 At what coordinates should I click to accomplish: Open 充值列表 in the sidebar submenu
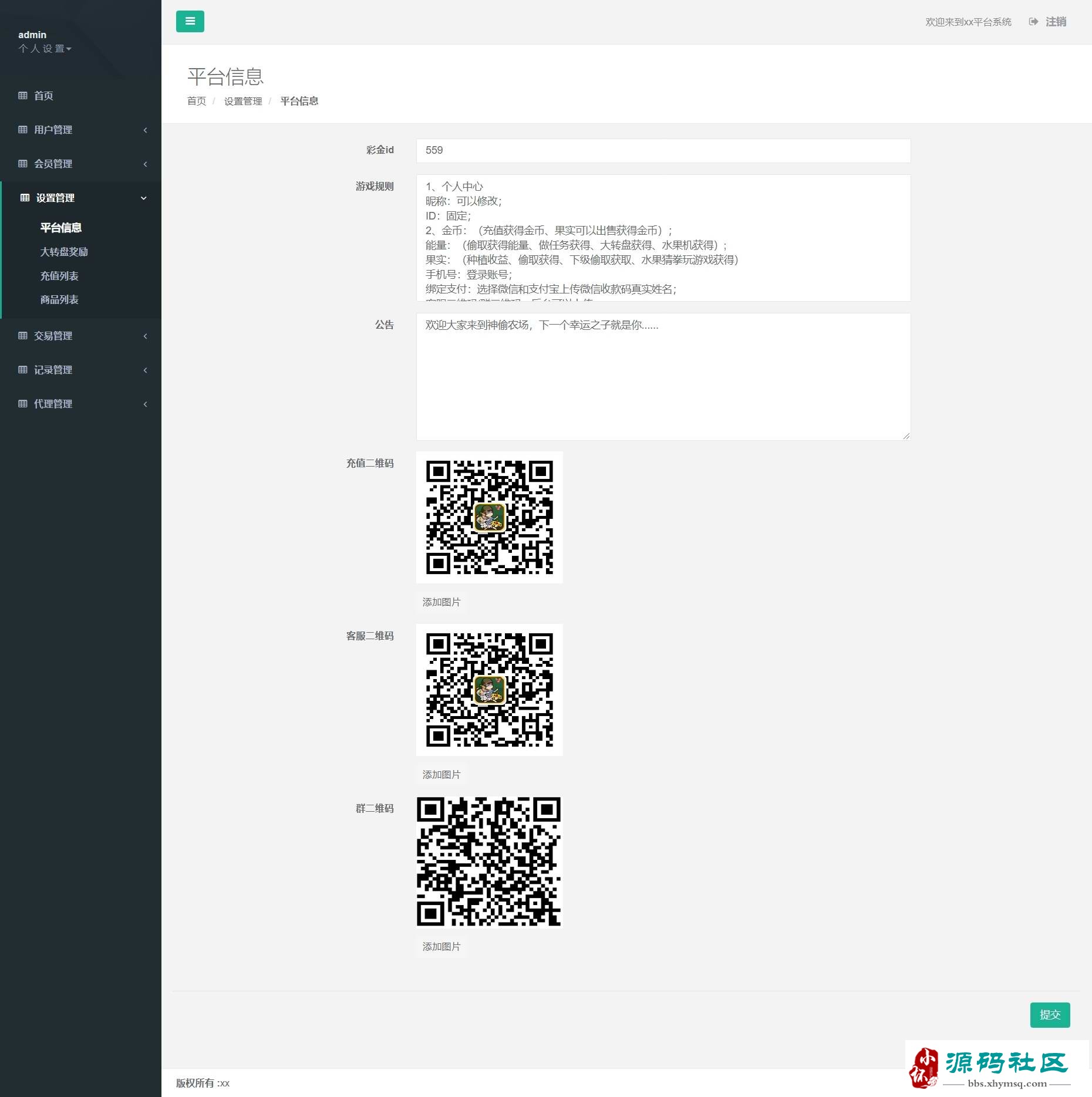point(59,276)
